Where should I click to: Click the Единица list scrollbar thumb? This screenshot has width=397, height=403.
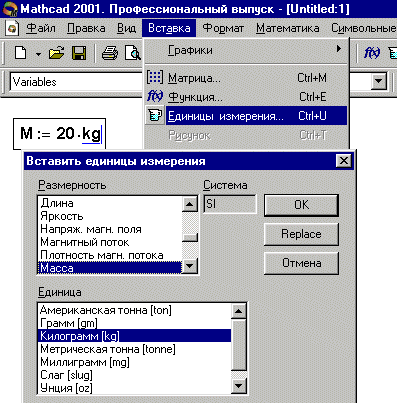(239, 345)
